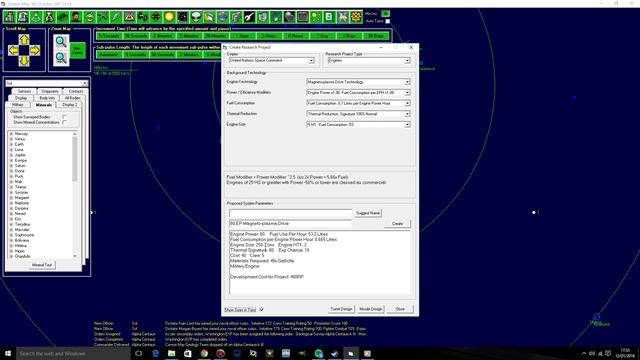Screen dimensions: 640x360
Task: Click the orange crosshair toolbar icon
Action: point(156,17)
